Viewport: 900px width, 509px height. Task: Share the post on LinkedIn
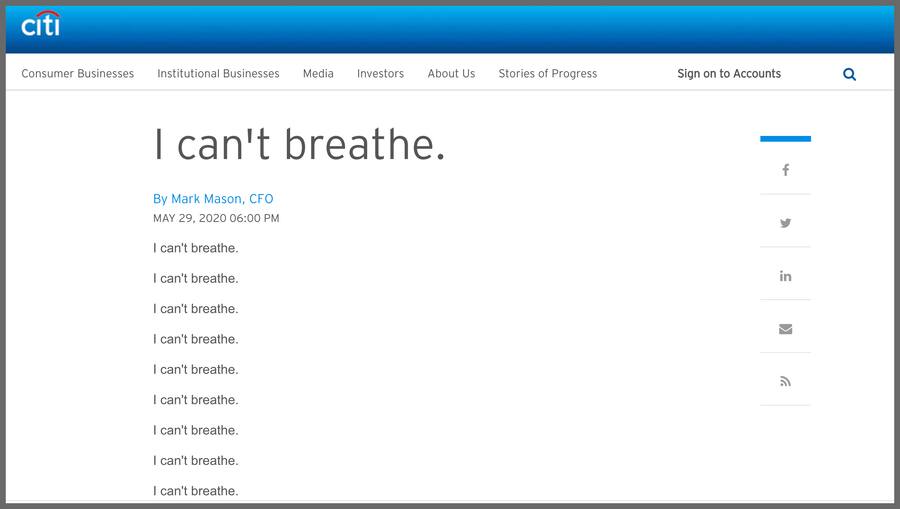point(785,276)
